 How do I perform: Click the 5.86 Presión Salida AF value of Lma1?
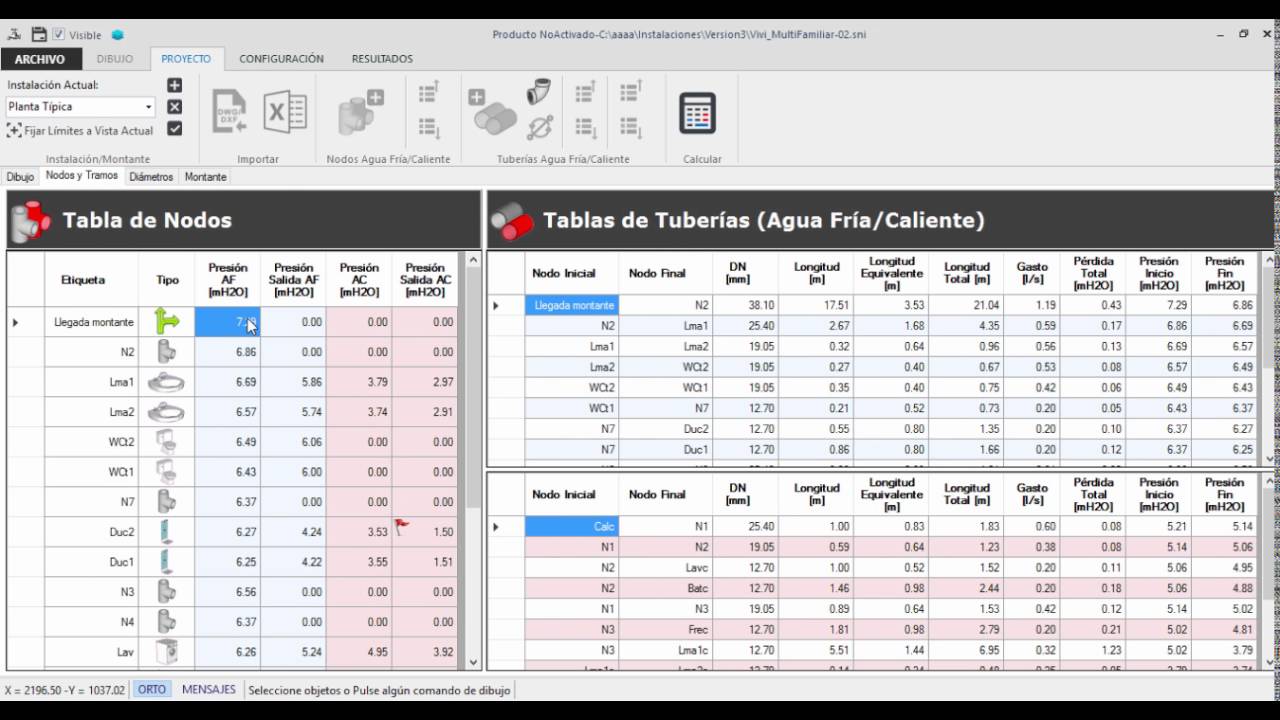point(294,382)
